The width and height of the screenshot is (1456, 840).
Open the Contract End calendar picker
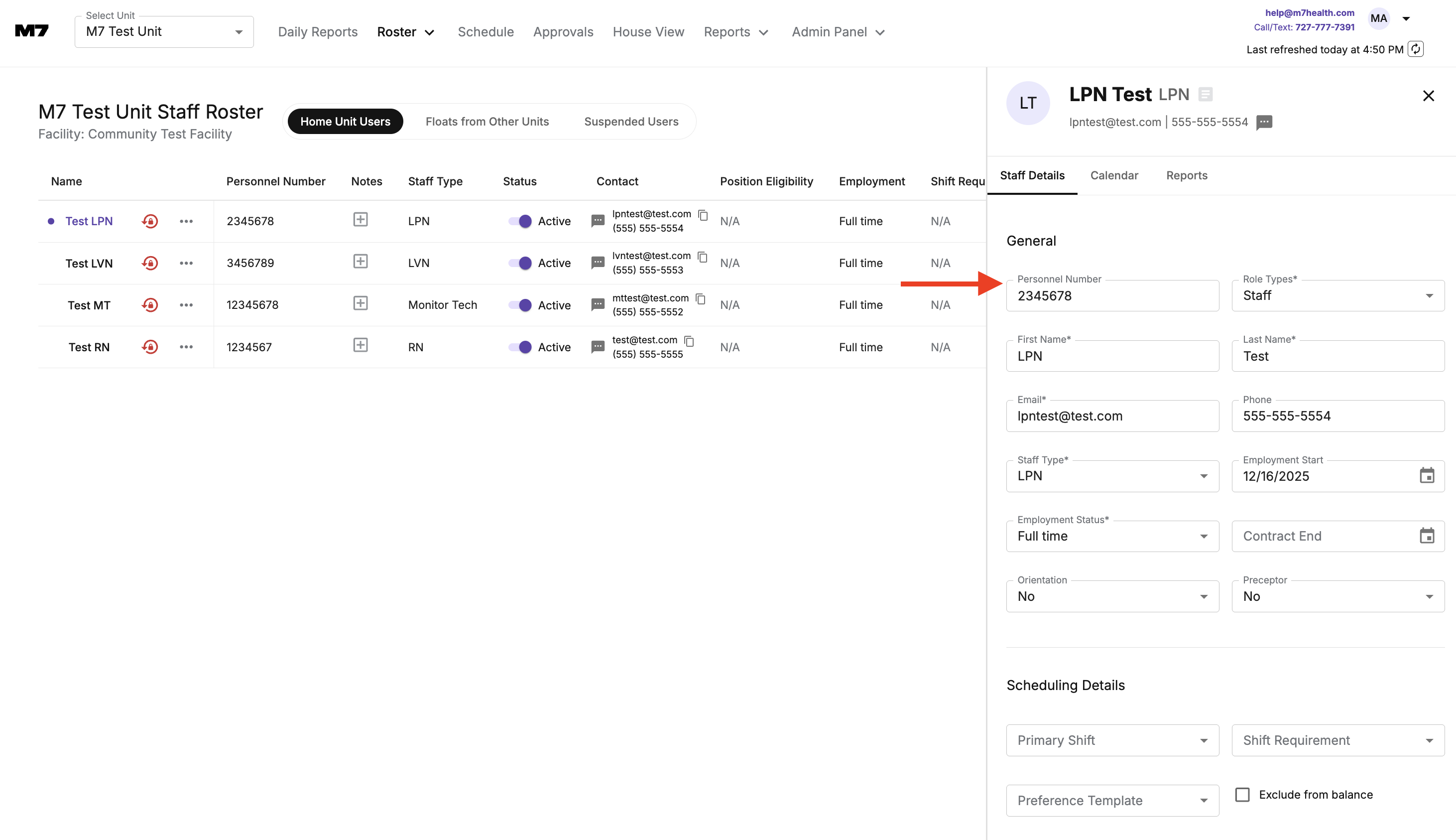(x=1427, y=536)
